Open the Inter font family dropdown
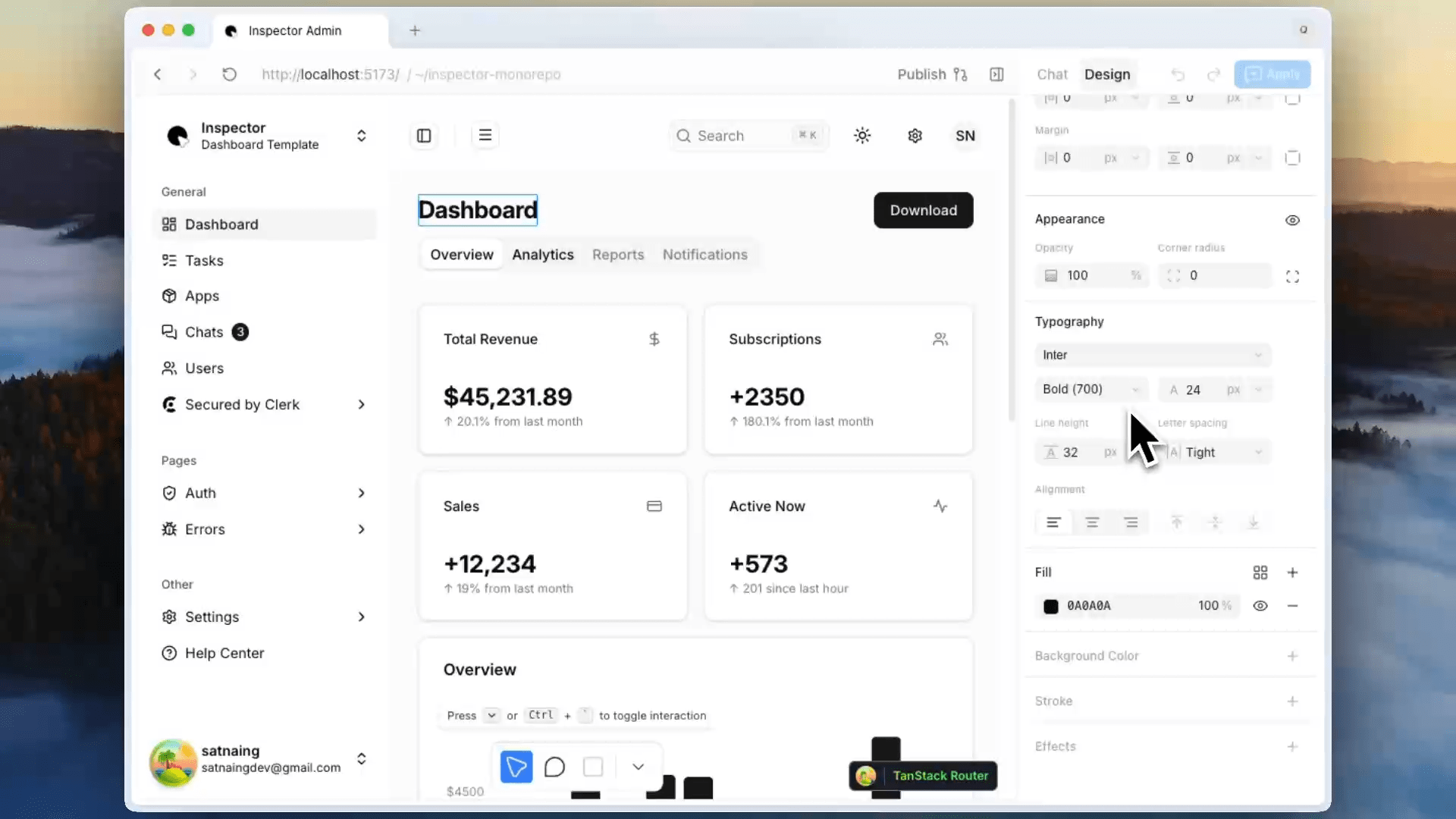Screen dimensions: 1456x819 1152,355
